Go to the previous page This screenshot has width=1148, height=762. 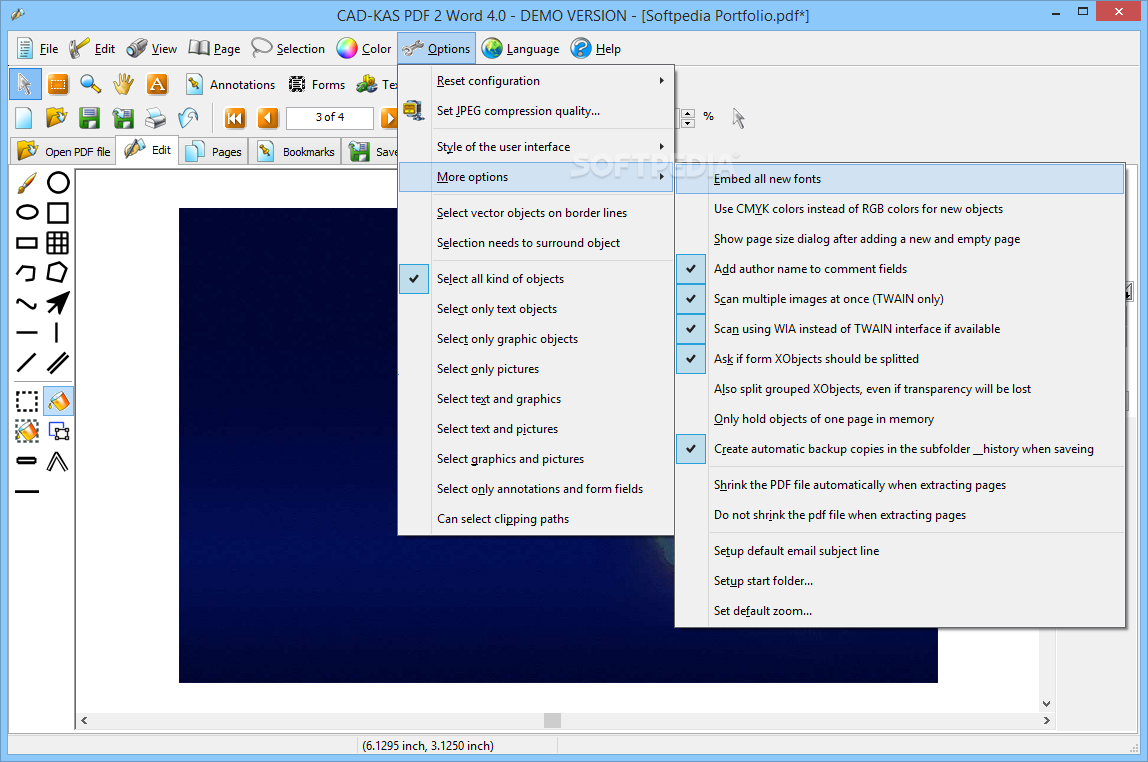tap(268, 117)
